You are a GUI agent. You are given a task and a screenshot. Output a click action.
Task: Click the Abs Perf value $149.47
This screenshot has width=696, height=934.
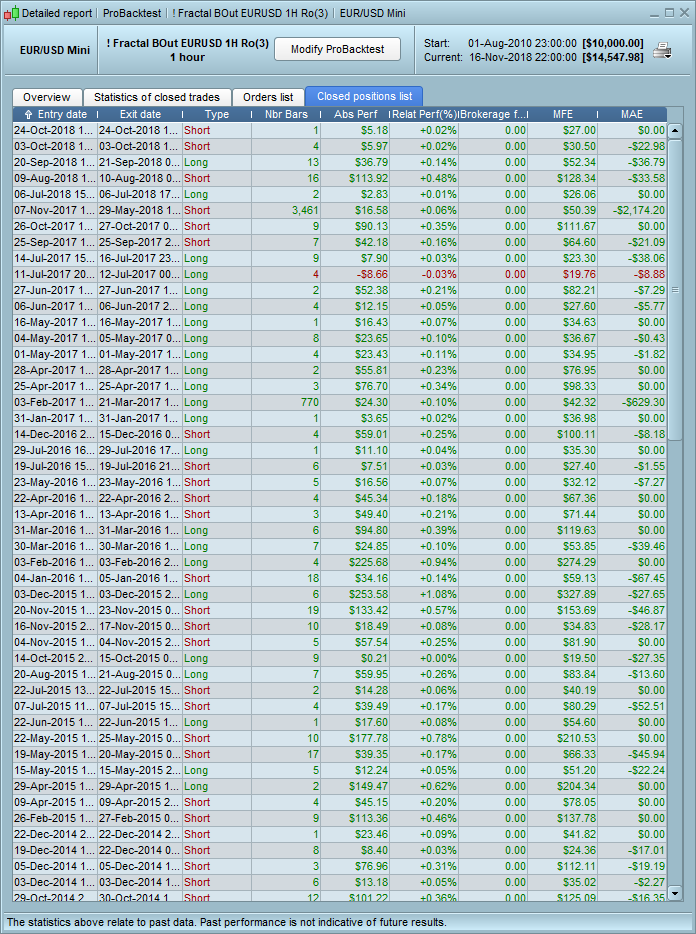coord(368,786)
